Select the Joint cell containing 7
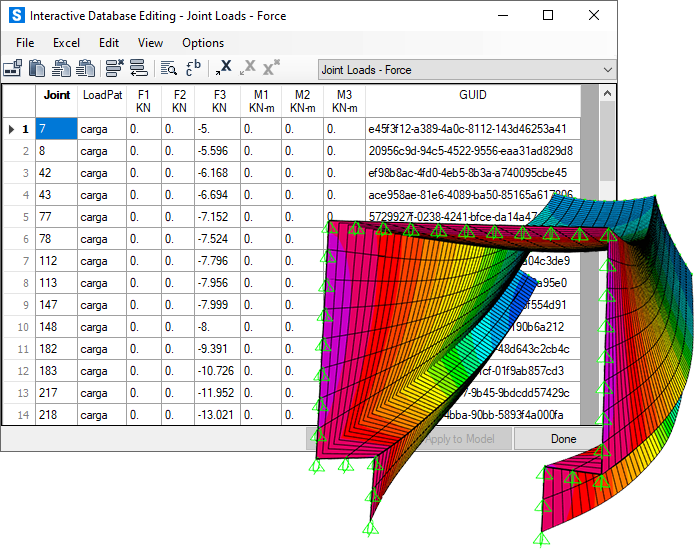 coord(56,129)
